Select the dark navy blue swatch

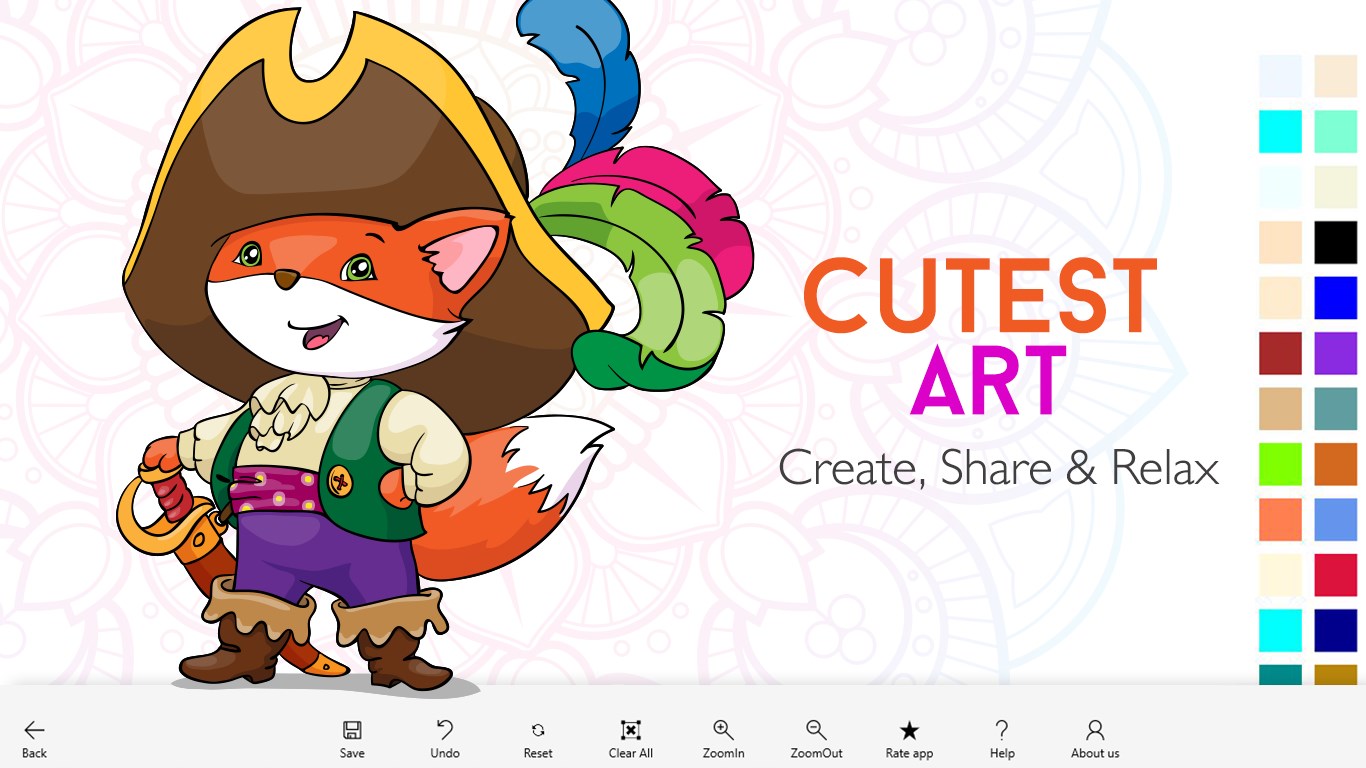[1336, 631]
